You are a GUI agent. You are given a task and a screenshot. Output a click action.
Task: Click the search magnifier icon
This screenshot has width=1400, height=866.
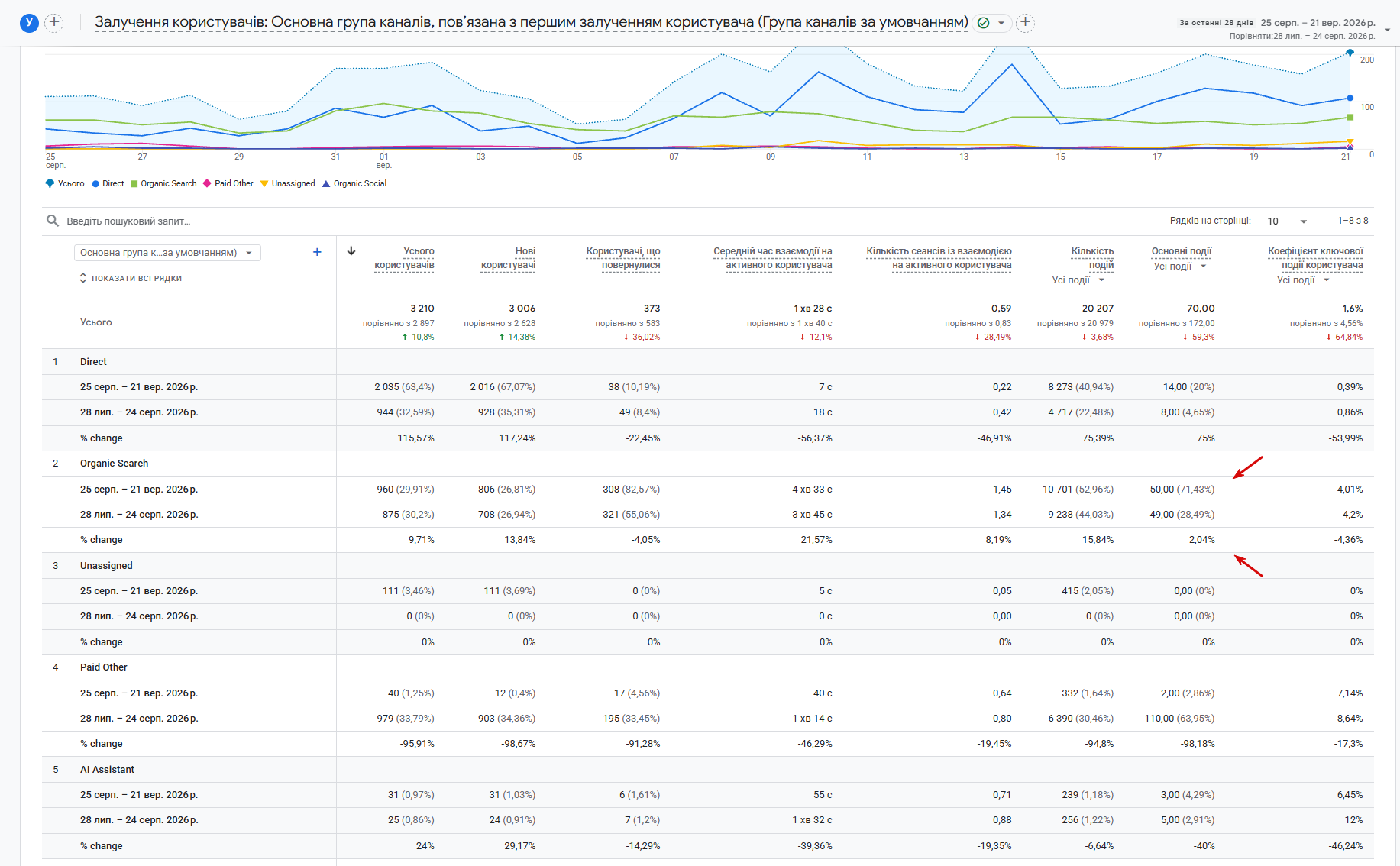click(53, 221)
